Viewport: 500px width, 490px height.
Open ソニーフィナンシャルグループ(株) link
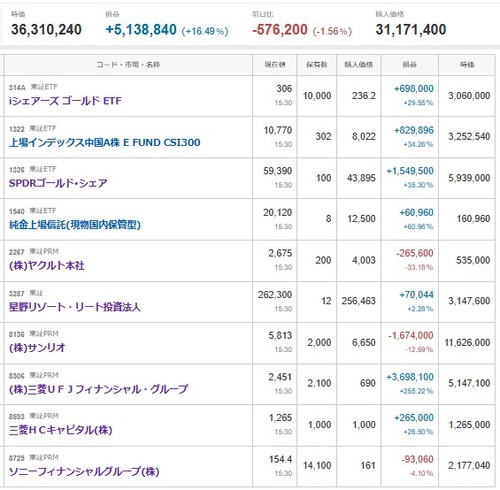tap(84, 471)
